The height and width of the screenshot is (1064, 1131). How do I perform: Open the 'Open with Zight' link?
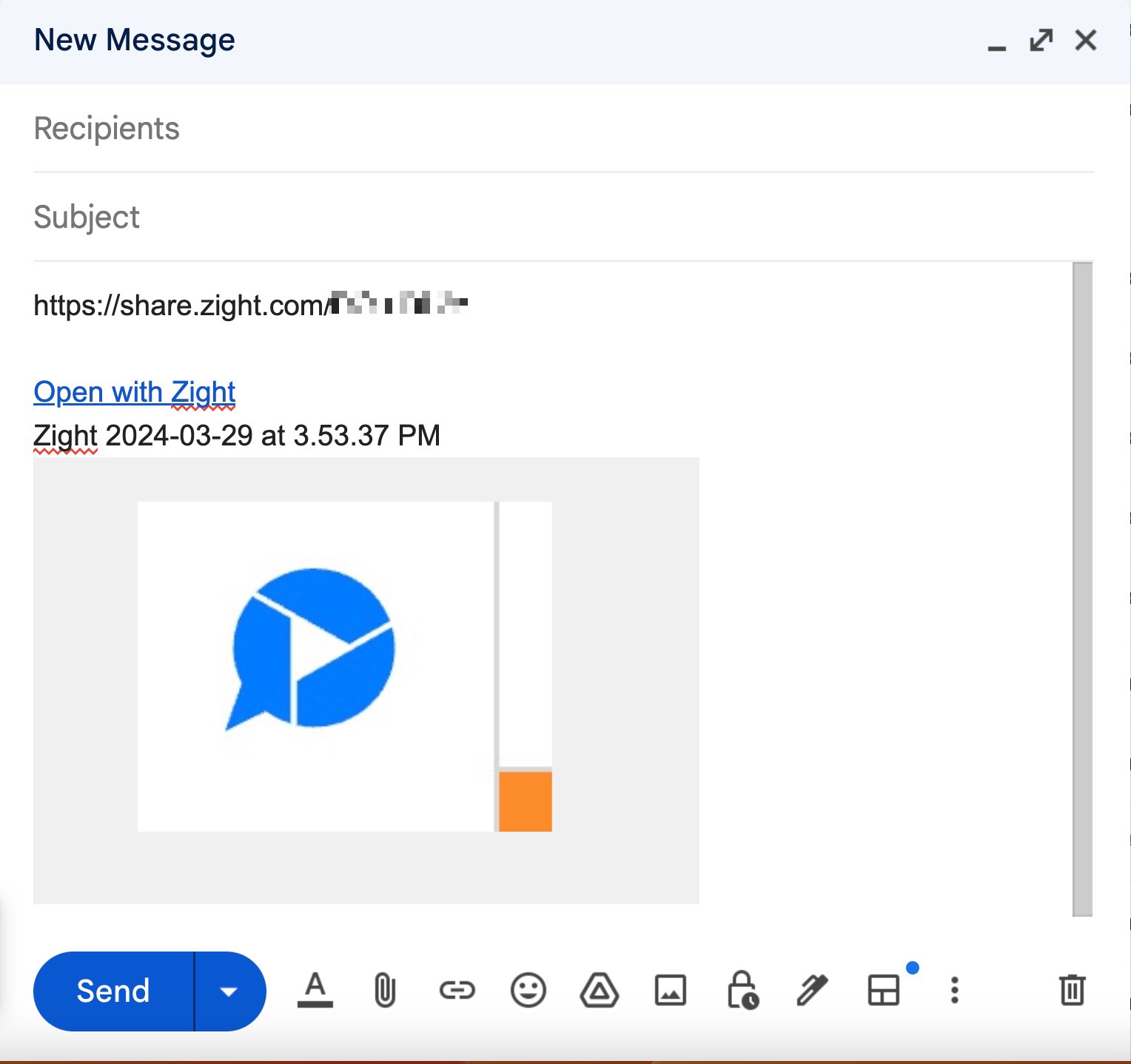[x=135, y=391]
